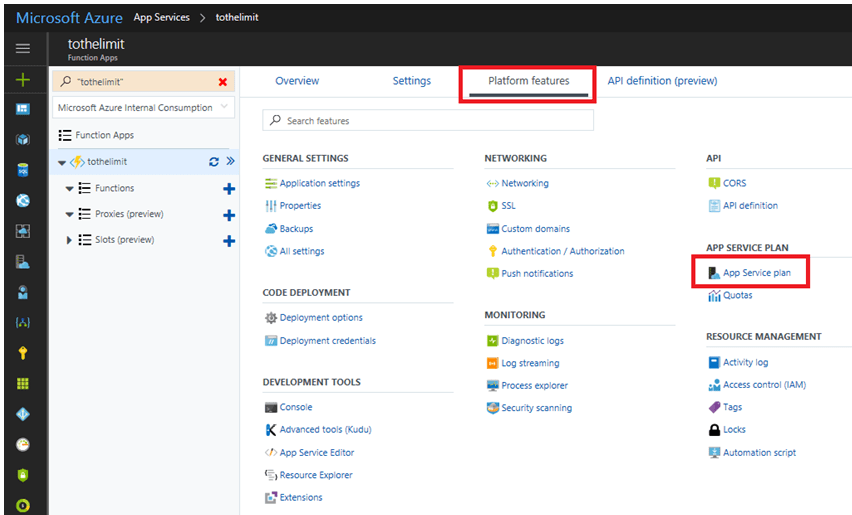Open the All settings link
Viewport: 852px width, 515px height.
point(302,251)
